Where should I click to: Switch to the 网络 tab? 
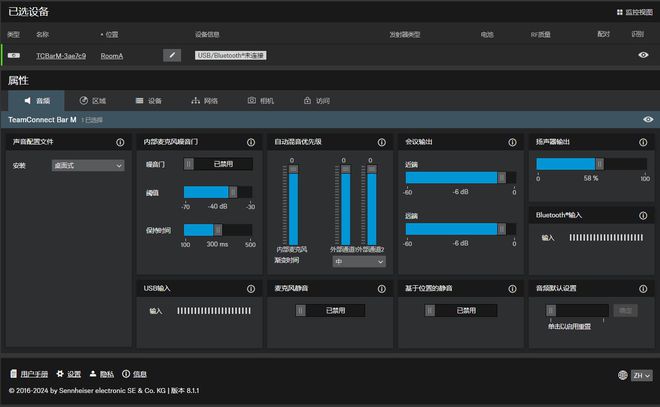point(205,101)
